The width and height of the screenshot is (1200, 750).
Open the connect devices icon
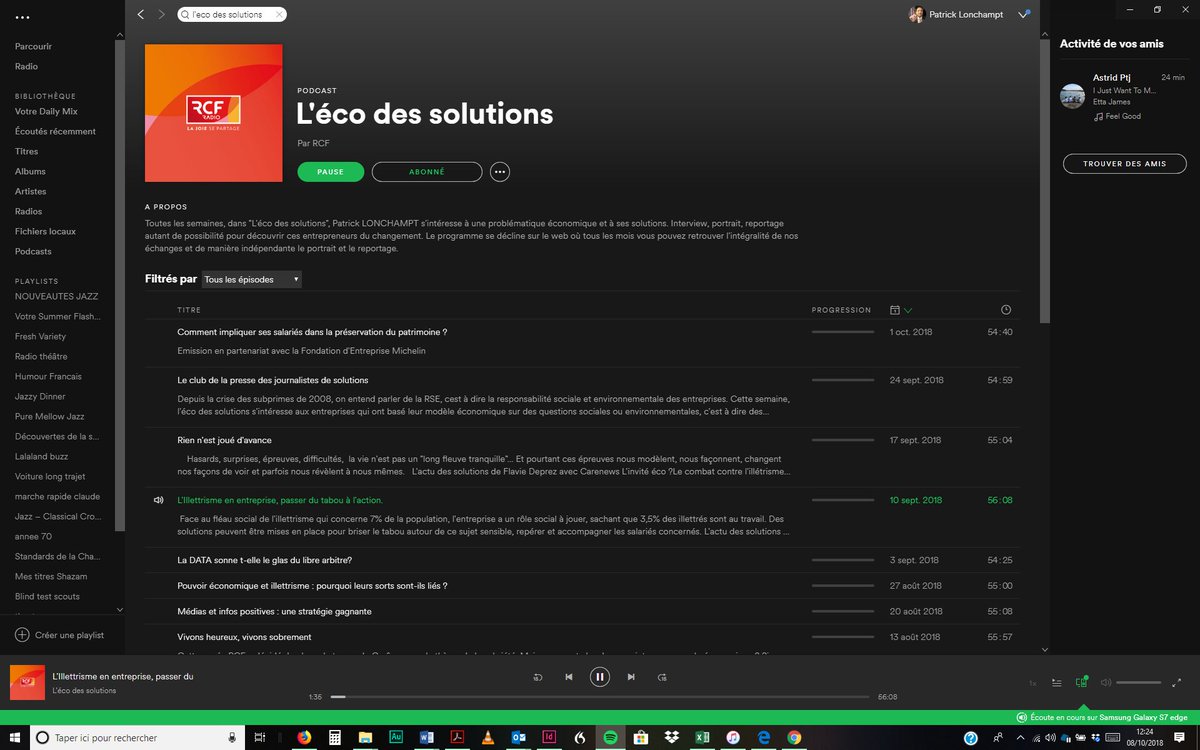(1081, 682)
